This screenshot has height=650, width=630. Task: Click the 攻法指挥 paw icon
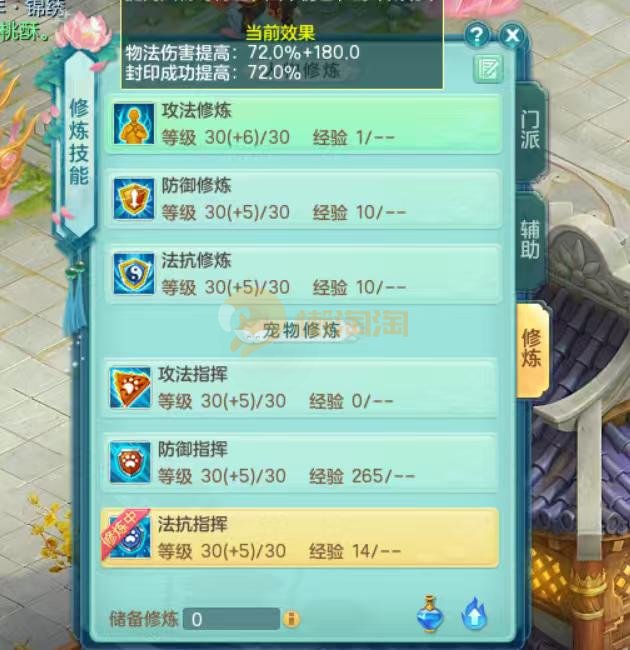coord(130,388)
